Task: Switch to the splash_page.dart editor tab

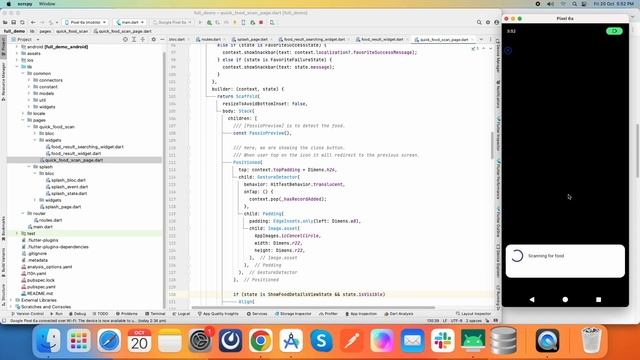Action: [252, 40]
